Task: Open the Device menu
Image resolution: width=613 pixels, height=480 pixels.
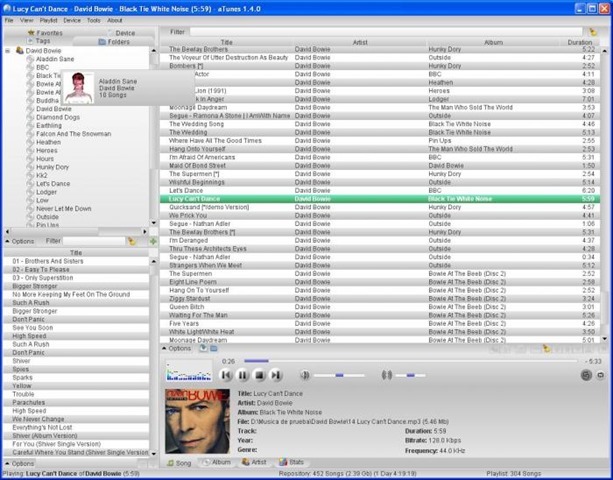Action: 72,20
